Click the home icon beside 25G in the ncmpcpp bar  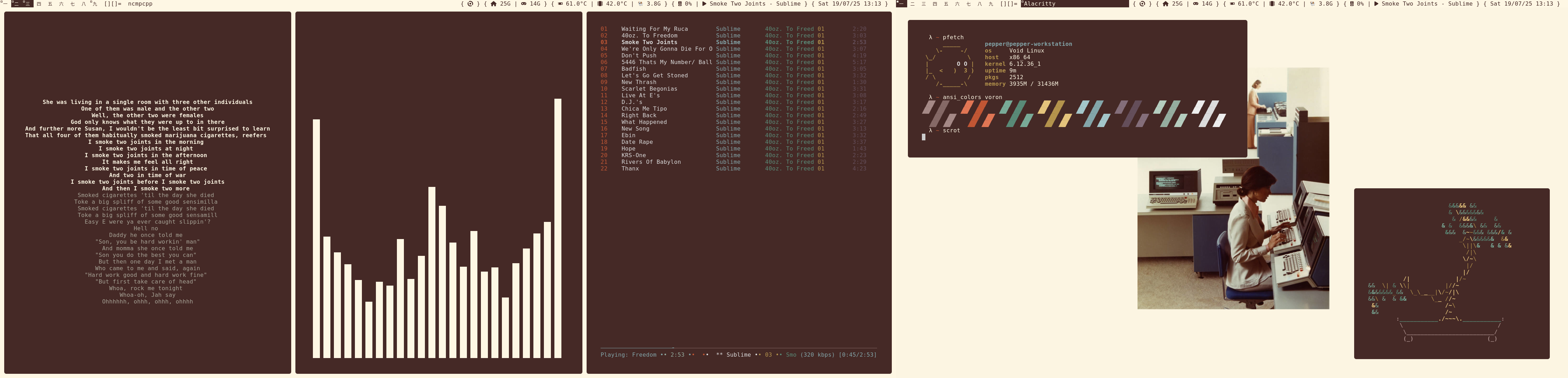493,3
